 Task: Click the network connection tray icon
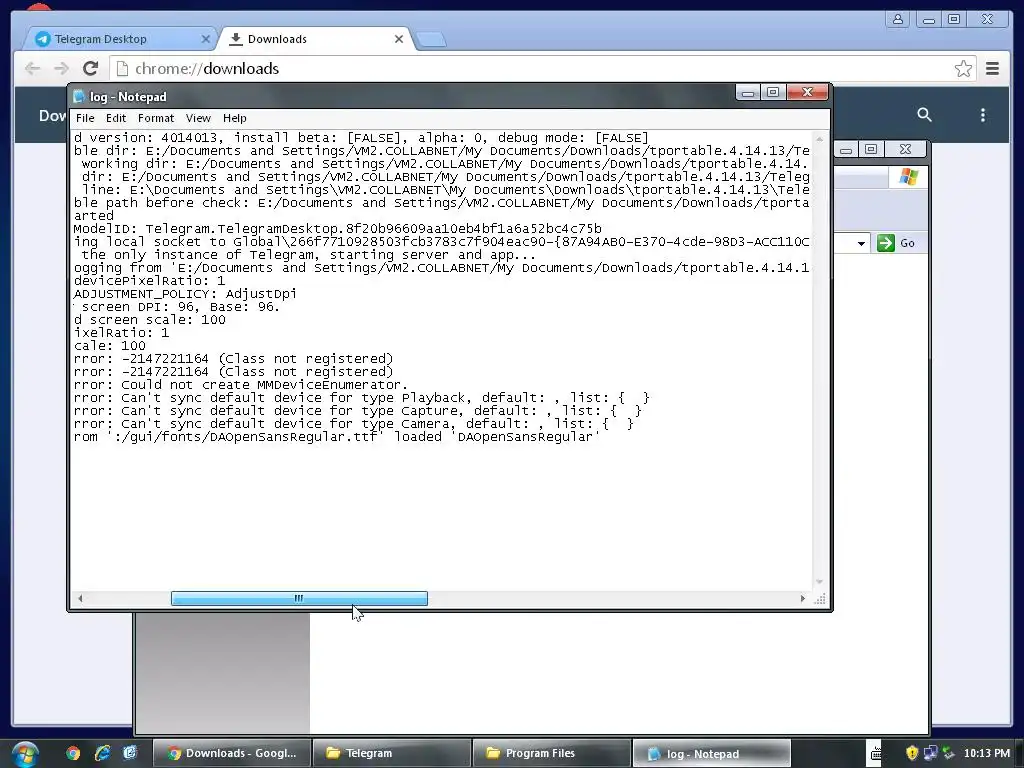931,754
